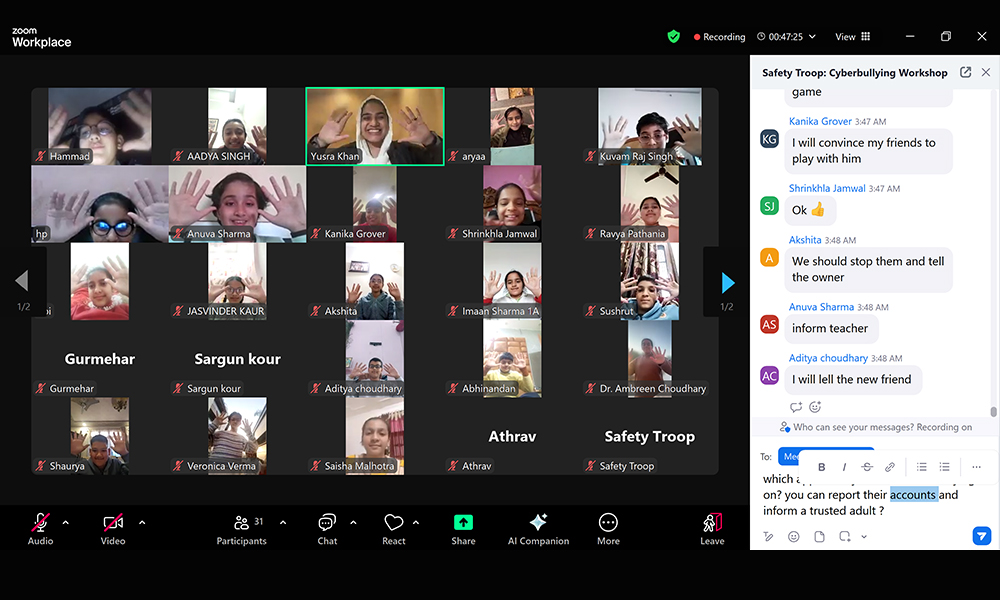Apply bold formatting to chat text
This screenshot has height=600, width=1000.
point(821,467)
